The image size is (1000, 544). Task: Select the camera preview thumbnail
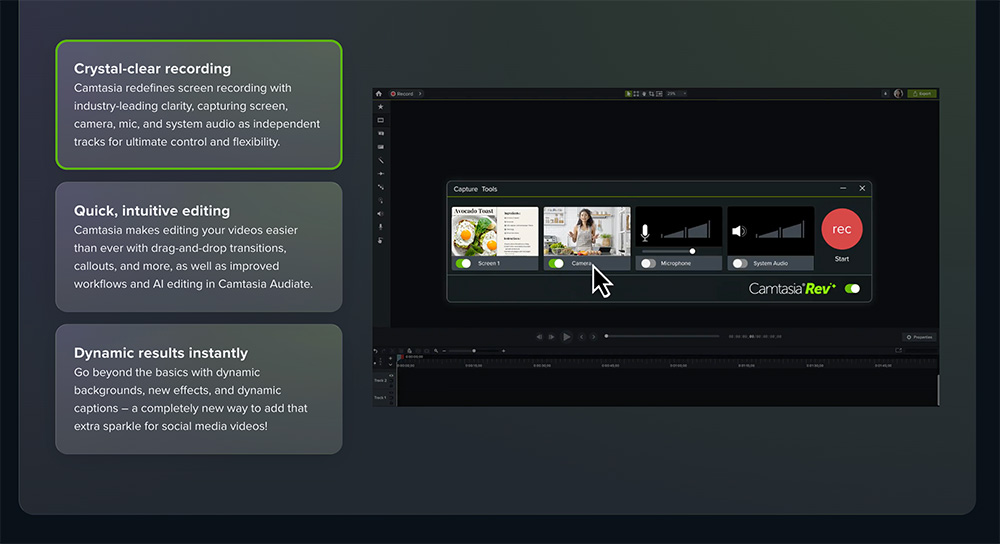(587, 231)
